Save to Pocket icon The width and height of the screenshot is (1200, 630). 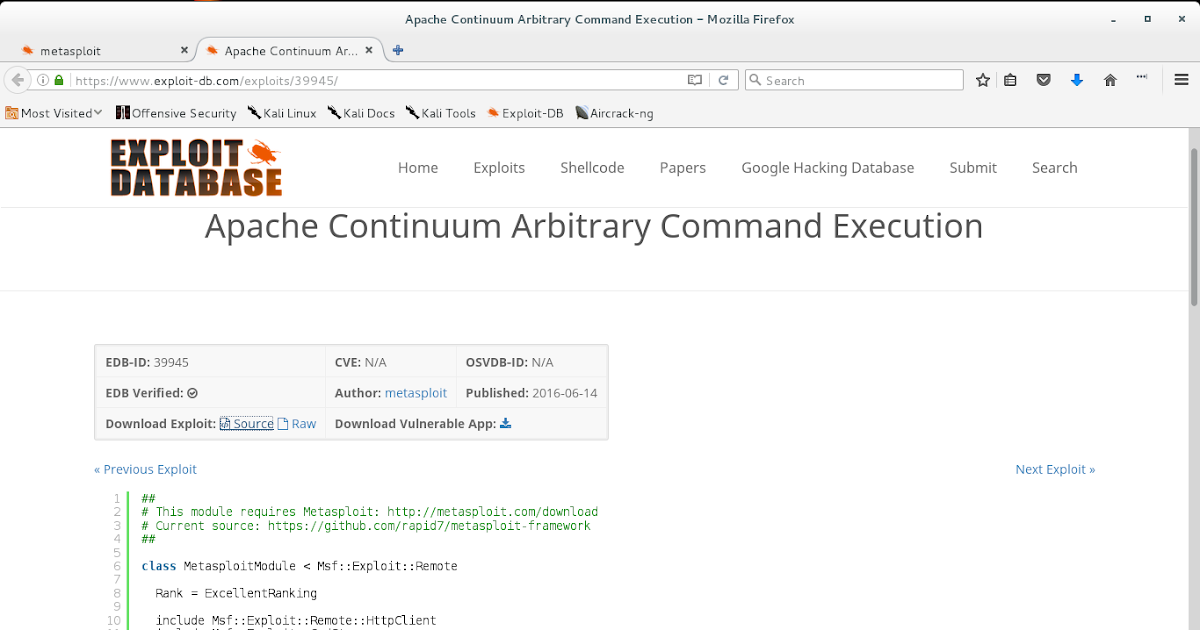coord(1044,80)
